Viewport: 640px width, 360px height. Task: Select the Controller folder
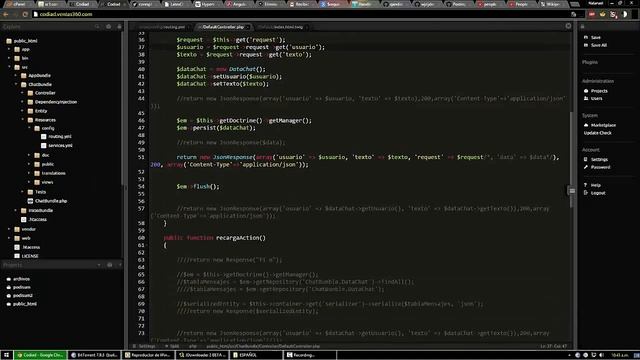(45, 93)
